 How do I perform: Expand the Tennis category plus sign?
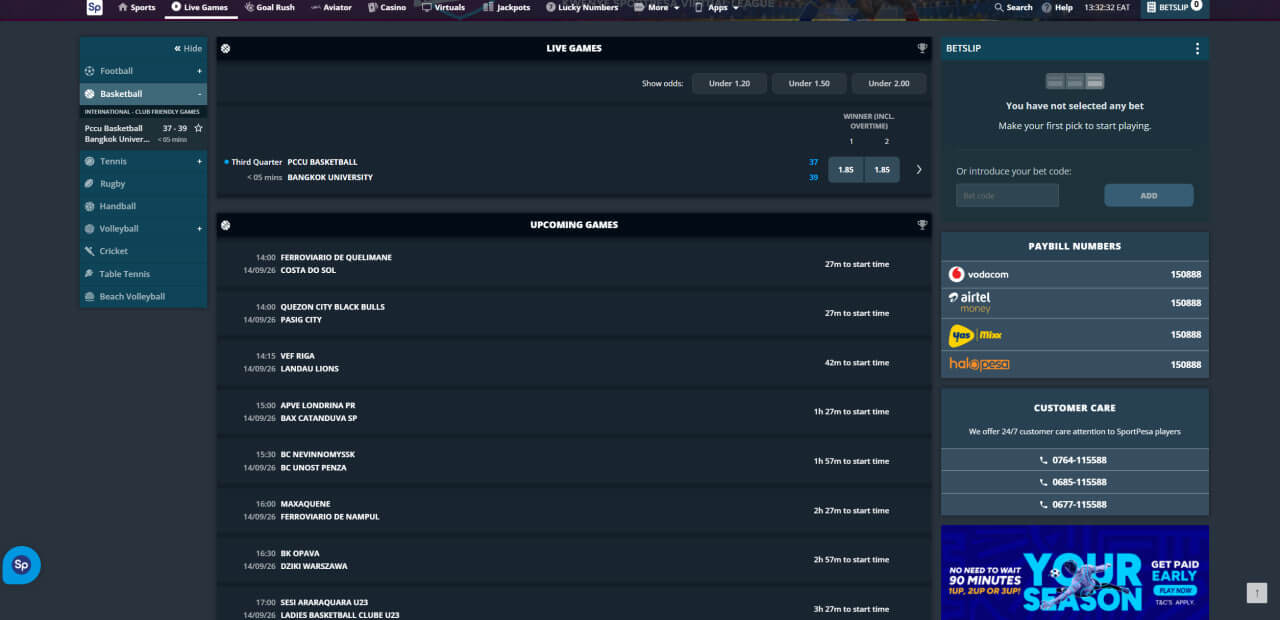tap(199, 161)
